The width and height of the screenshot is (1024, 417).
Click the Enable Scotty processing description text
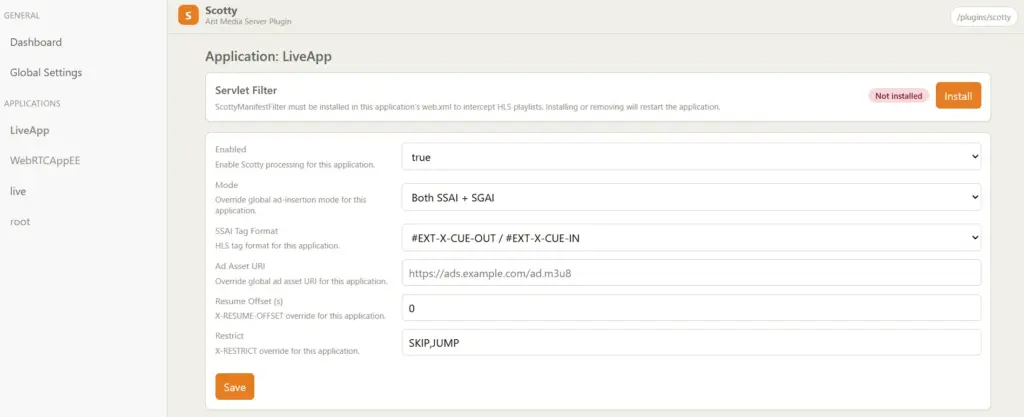(295, 164)
